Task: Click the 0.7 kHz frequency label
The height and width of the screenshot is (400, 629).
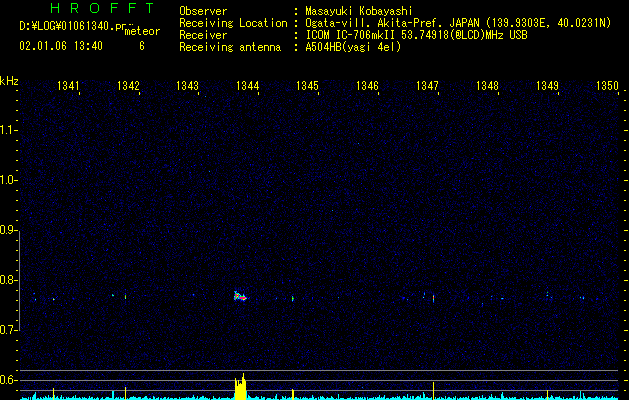Action: [x=8, y=330]
